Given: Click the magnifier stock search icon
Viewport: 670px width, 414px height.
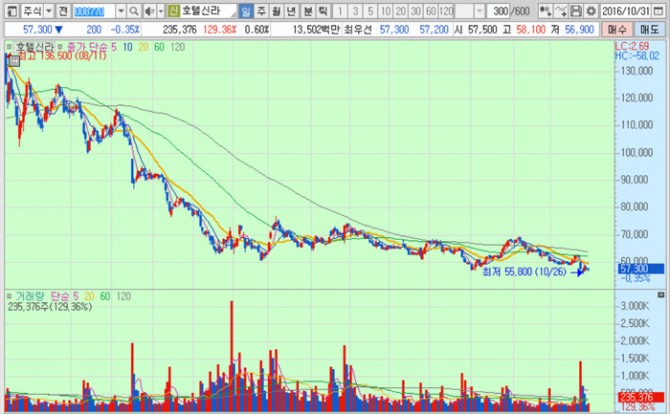Looking at the screenshot, I should point(134,11).
